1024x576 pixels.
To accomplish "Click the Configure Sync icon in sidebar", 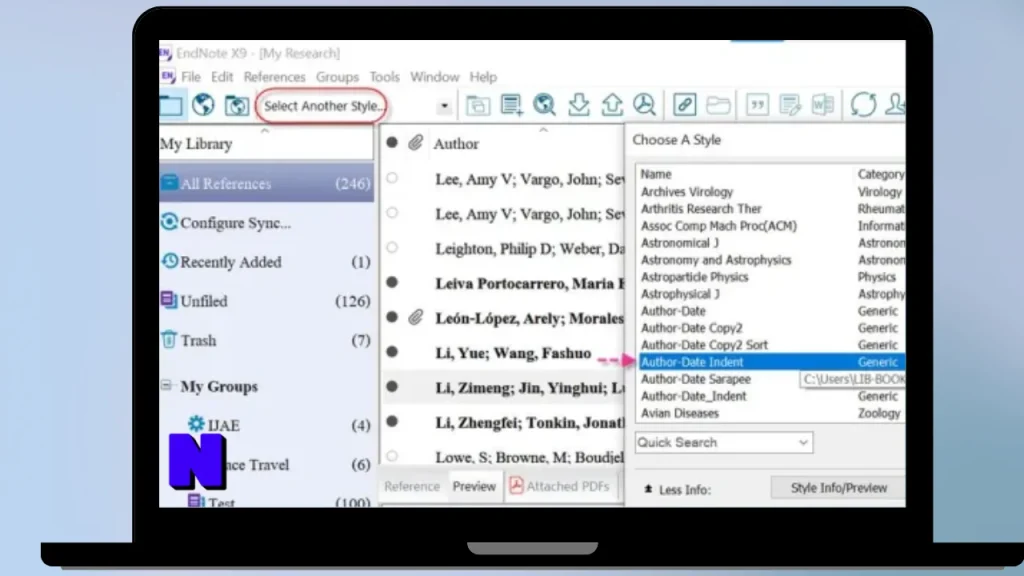I will pos(169,222).
